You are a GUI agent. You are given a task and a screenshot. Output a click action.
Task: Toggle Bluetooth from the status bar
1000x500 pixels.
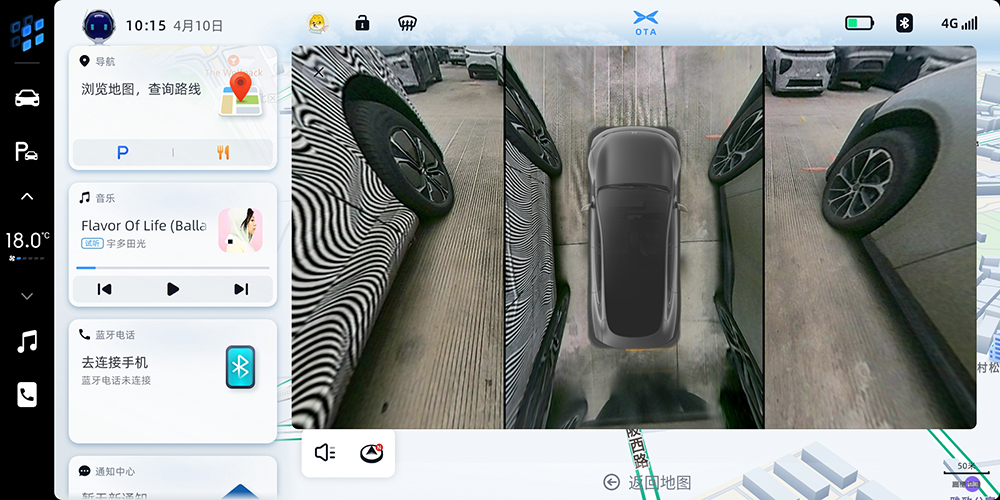[x=904, y=23]
